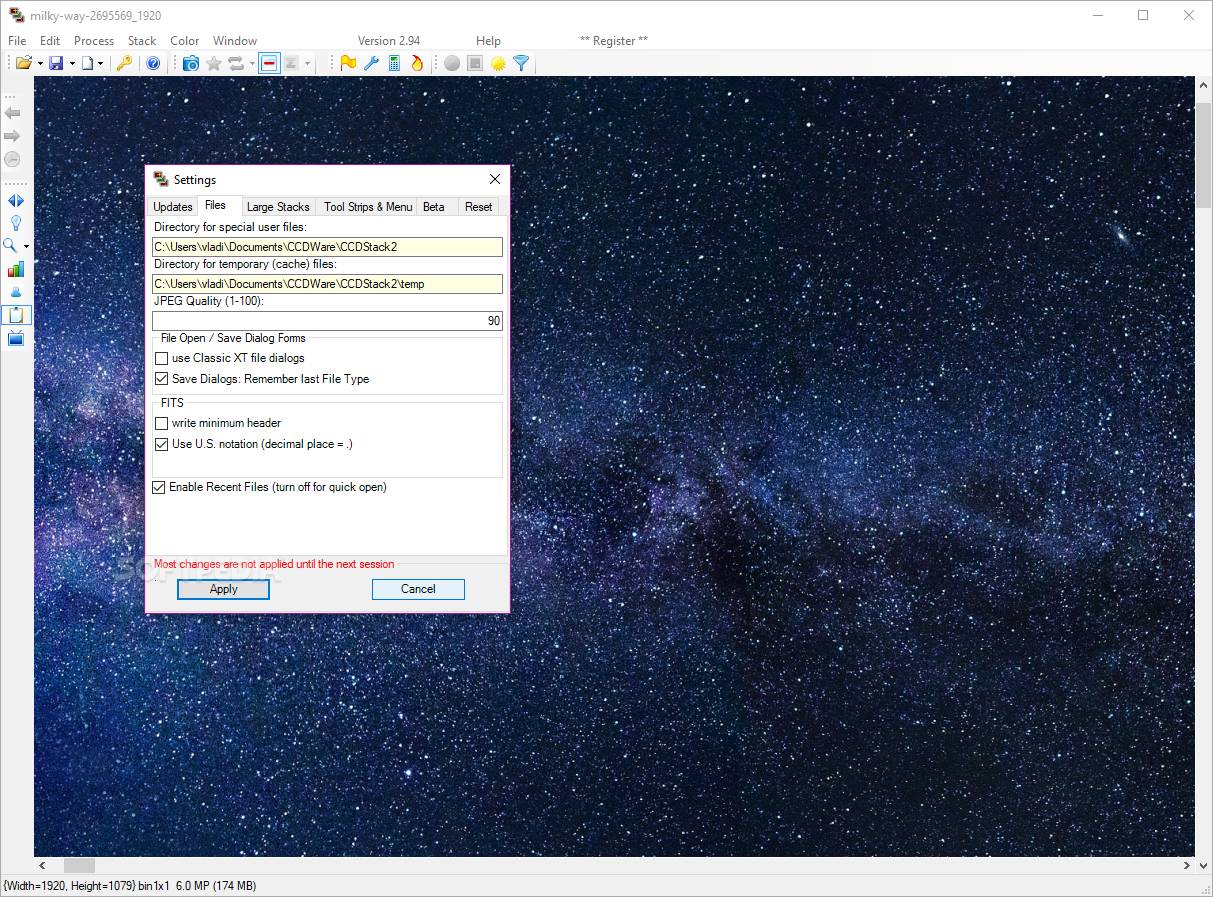Open the Process menu
The height and width of the screenshot is (897, 1213).
point(94,41)
